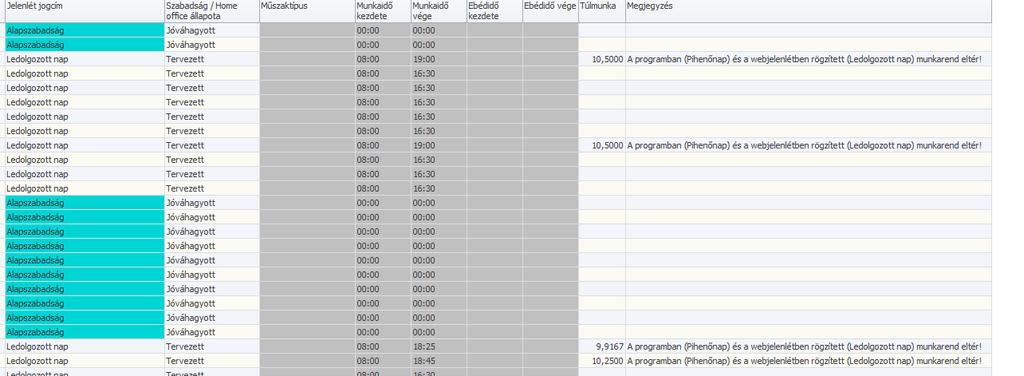Select the last cyan Alapszabadság row cell
This screenshot has height=376, width=1024.
click(x=84, y=332)
